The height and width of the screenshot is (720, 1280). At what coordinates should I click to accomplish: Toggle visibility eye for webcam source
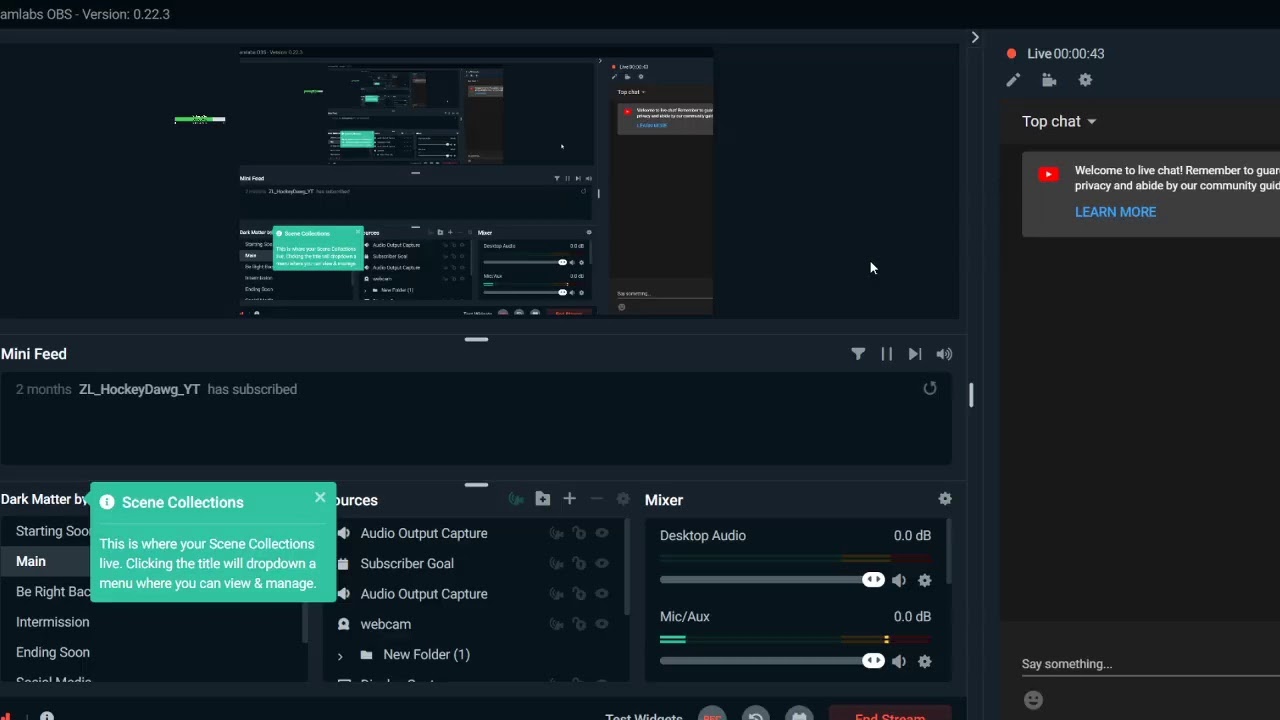(x=602, y=624)
